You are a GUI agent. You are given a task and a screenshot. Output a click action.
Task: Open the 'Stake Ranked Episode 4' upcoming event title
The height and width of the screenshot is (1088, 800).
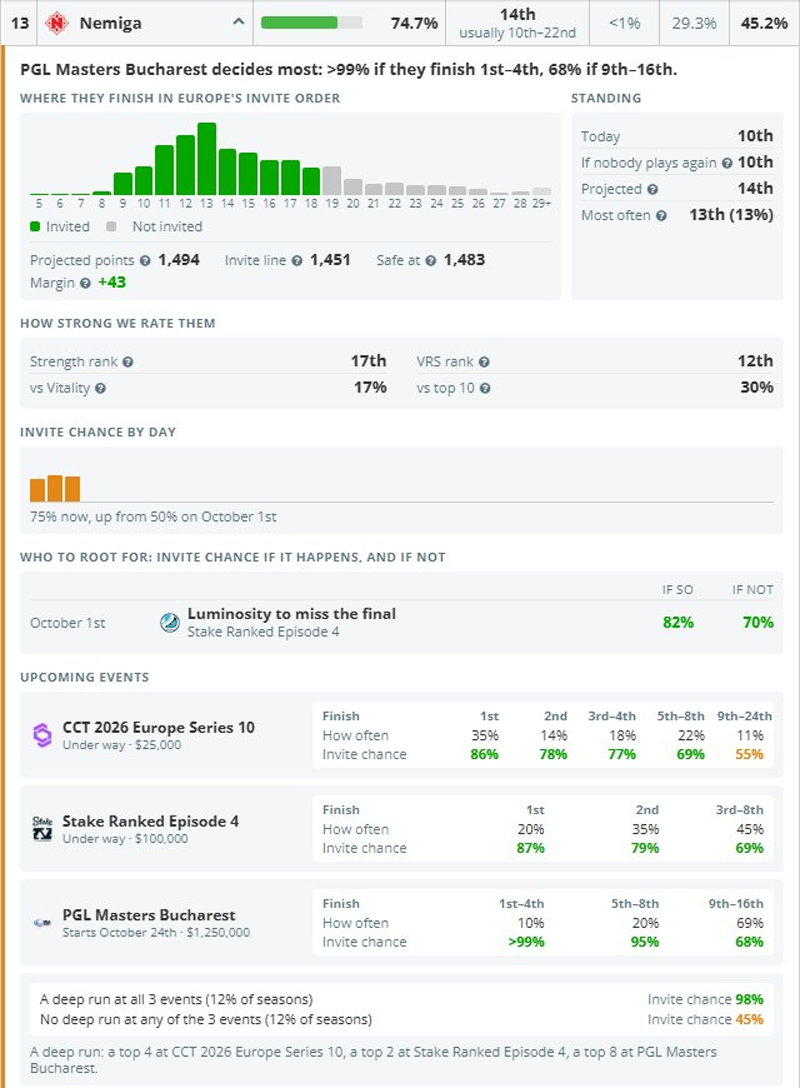(x=151, y=821)
